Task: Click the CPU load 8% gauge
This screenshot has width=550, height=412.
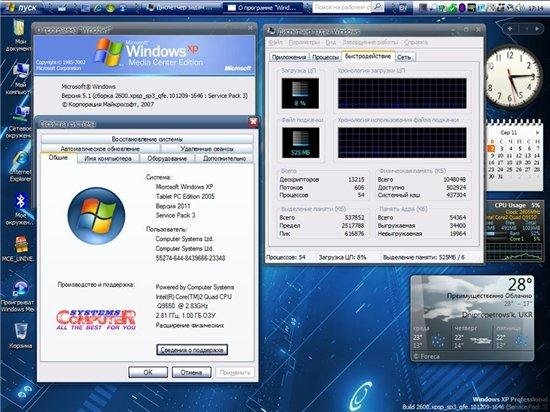Action: coord(300,93)
